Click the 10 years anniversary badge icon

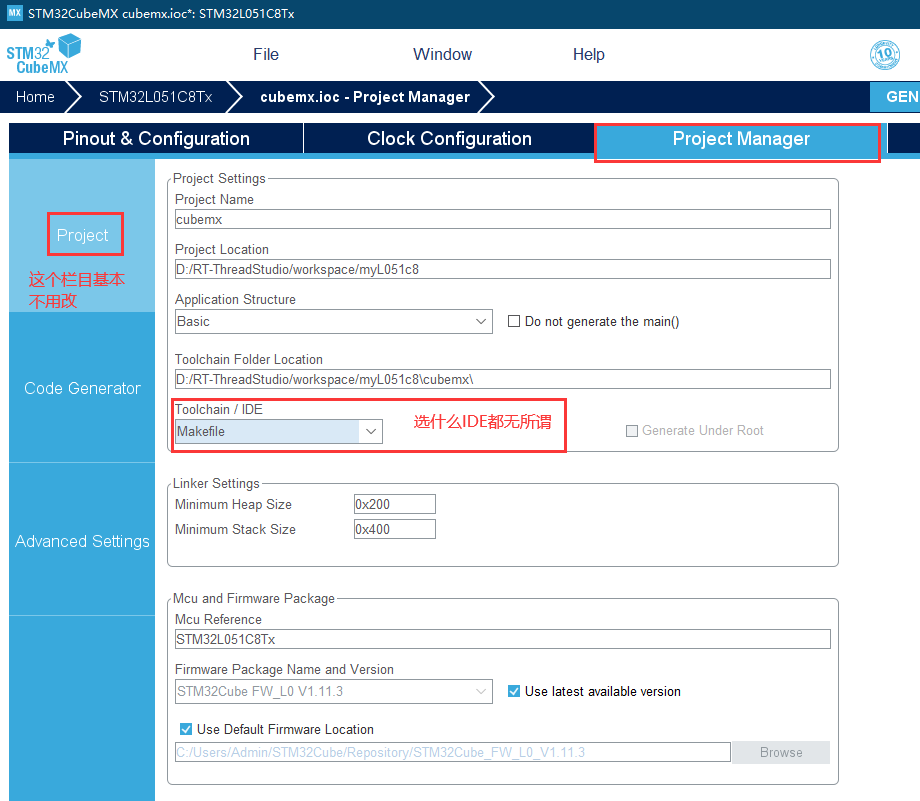pyautogui.click(x=885, y=55)
